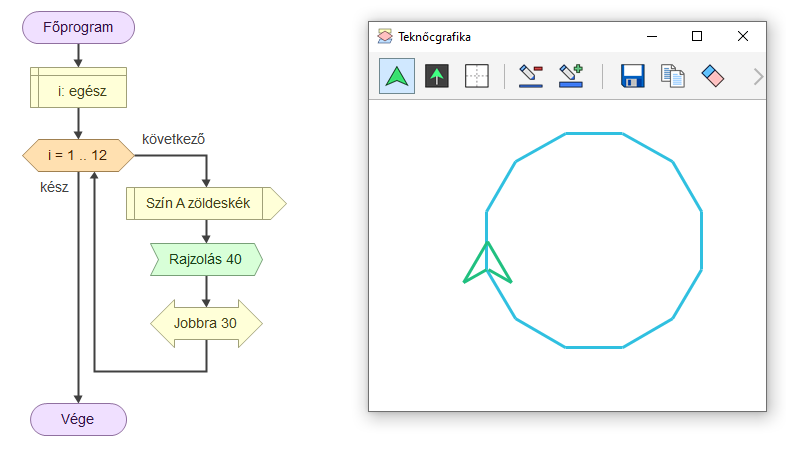The image size is (786, 449).
Task: Click the 'i = 1 .. 12' loop block
Action: pos(78,155)
